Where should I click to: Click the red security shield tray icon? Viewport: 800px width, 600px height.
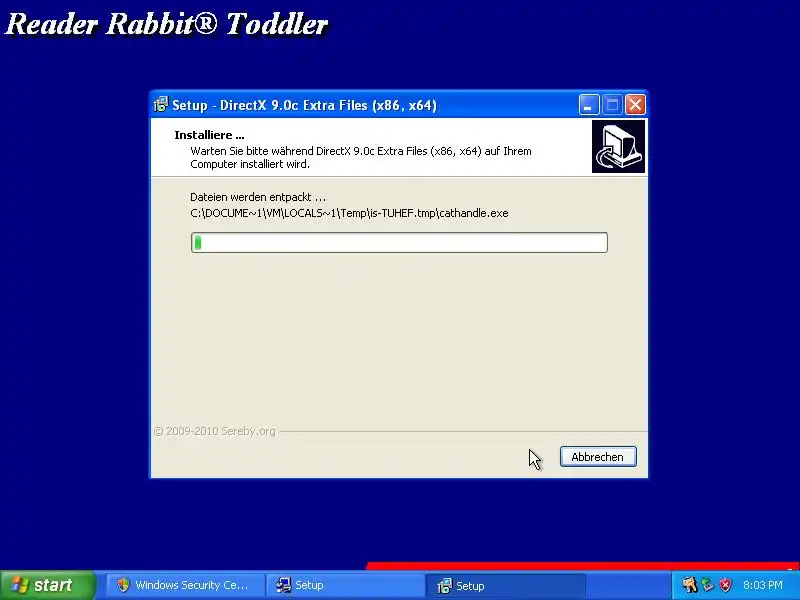[725, 585]
